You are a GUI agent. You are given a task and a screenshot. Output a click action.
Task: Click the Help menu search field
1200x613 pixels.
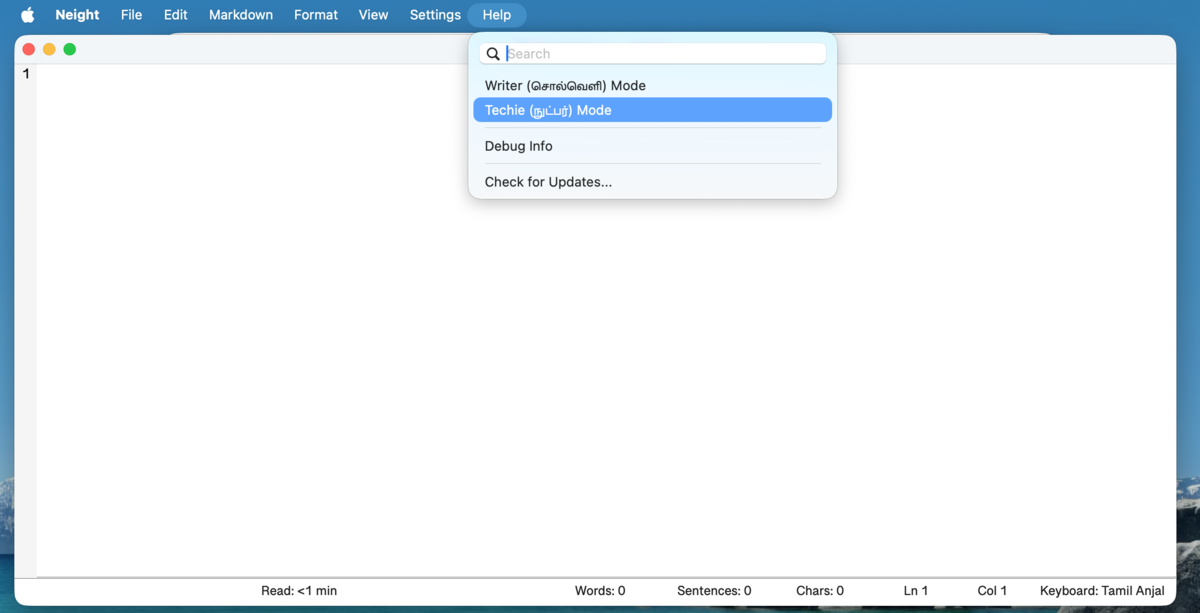(653, 54)
